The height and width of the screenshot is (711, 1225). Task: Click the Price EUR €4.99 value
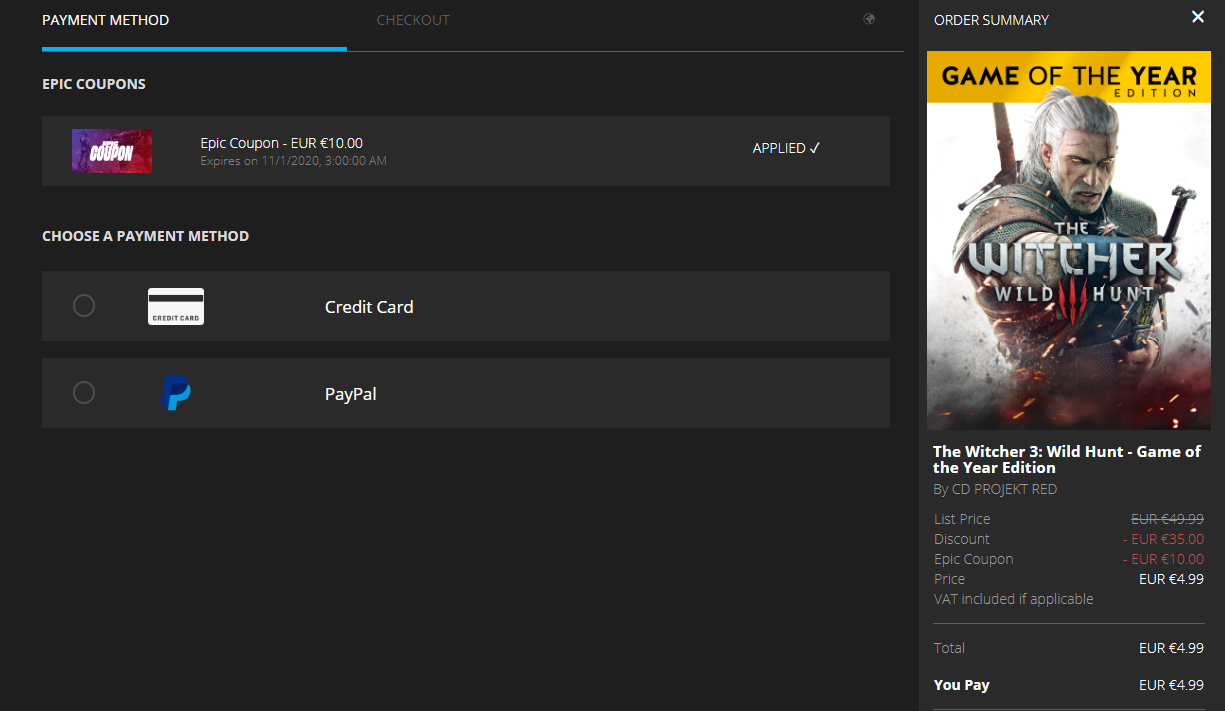(1171, 579)
